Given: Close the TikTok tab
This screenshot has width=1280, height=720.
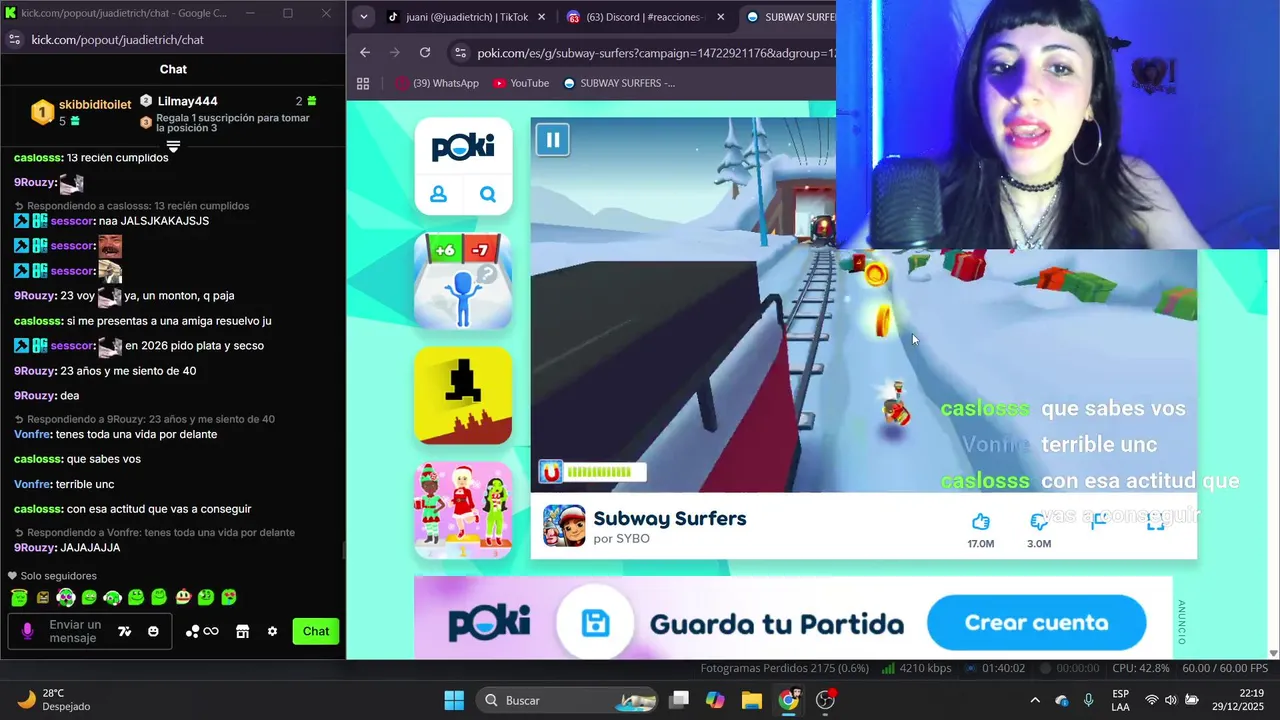Looking at the screenshot, I should click(x=542, y=17).
